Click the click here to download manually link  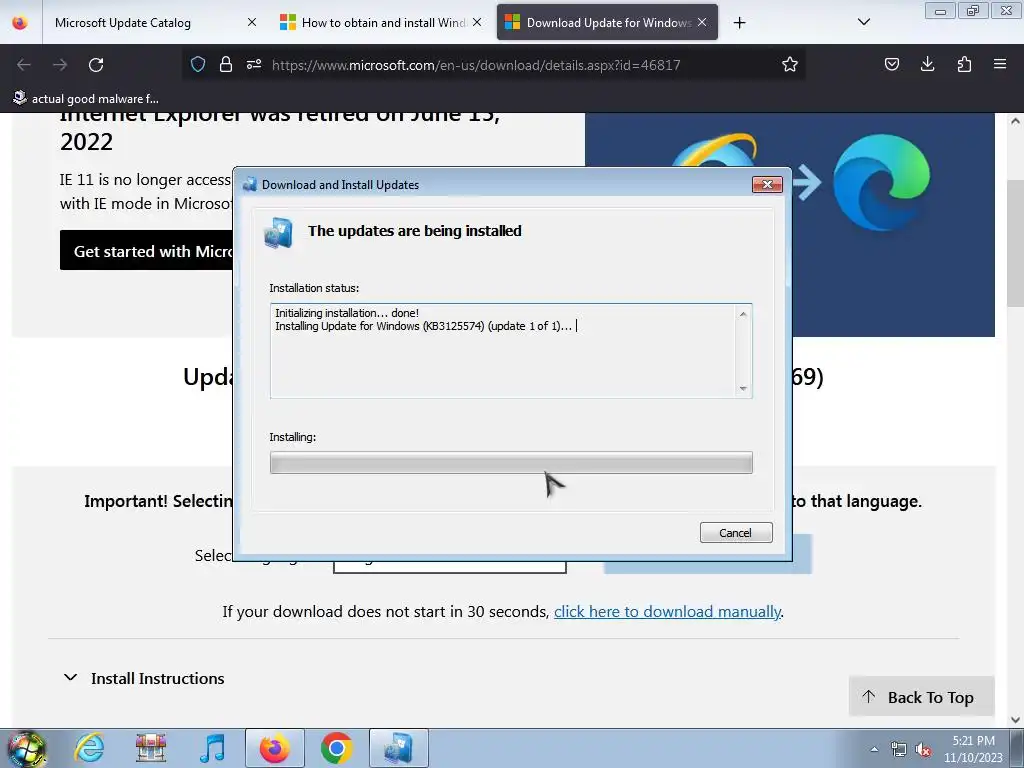[x=667, y=611]
